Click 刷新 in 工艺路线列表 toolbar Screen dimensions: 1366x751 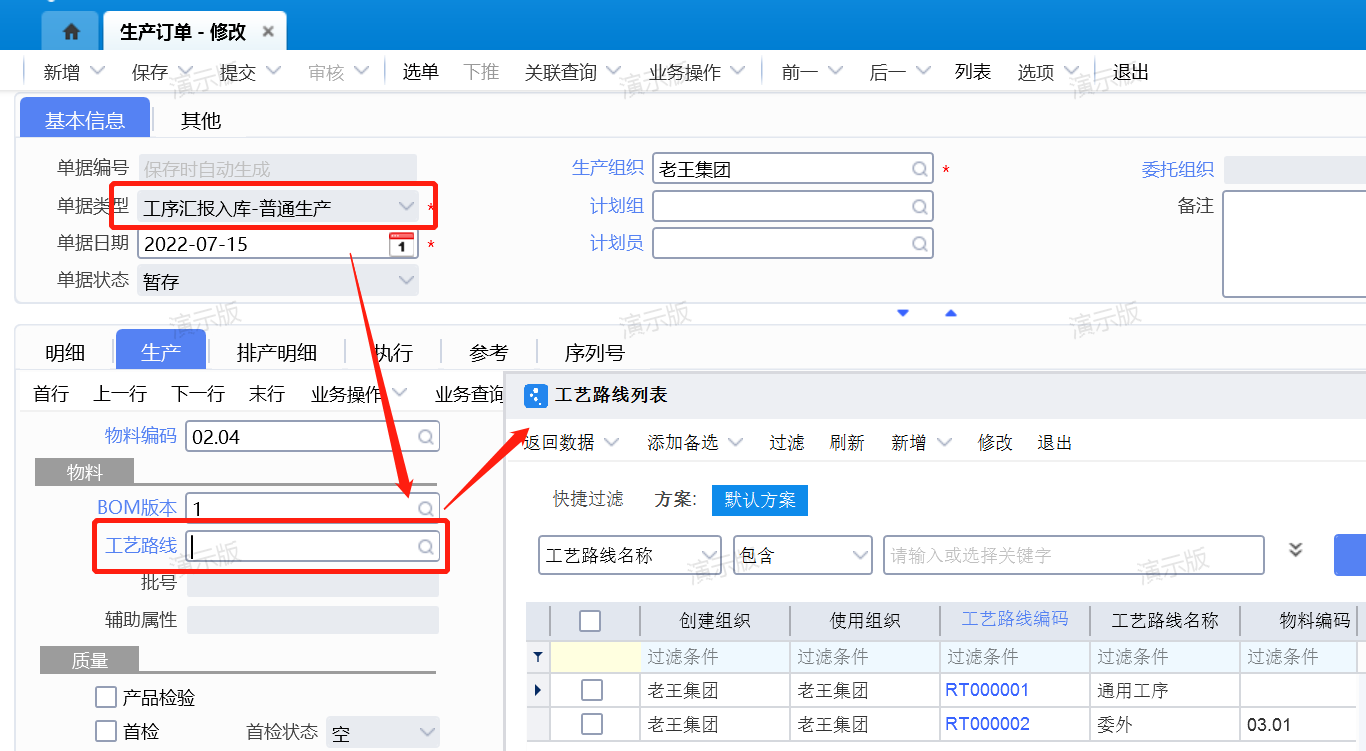coord(847,442)
